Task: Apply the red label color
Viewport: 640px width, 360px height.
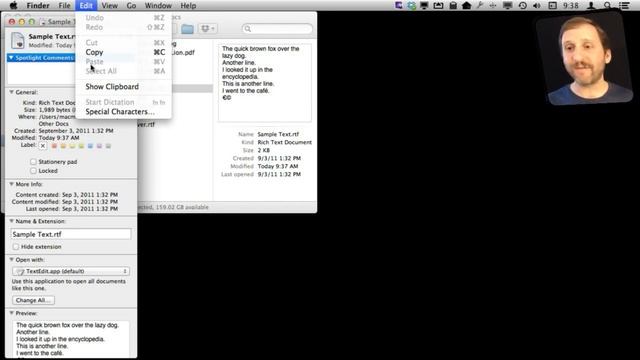Action: tap(54, 146)
